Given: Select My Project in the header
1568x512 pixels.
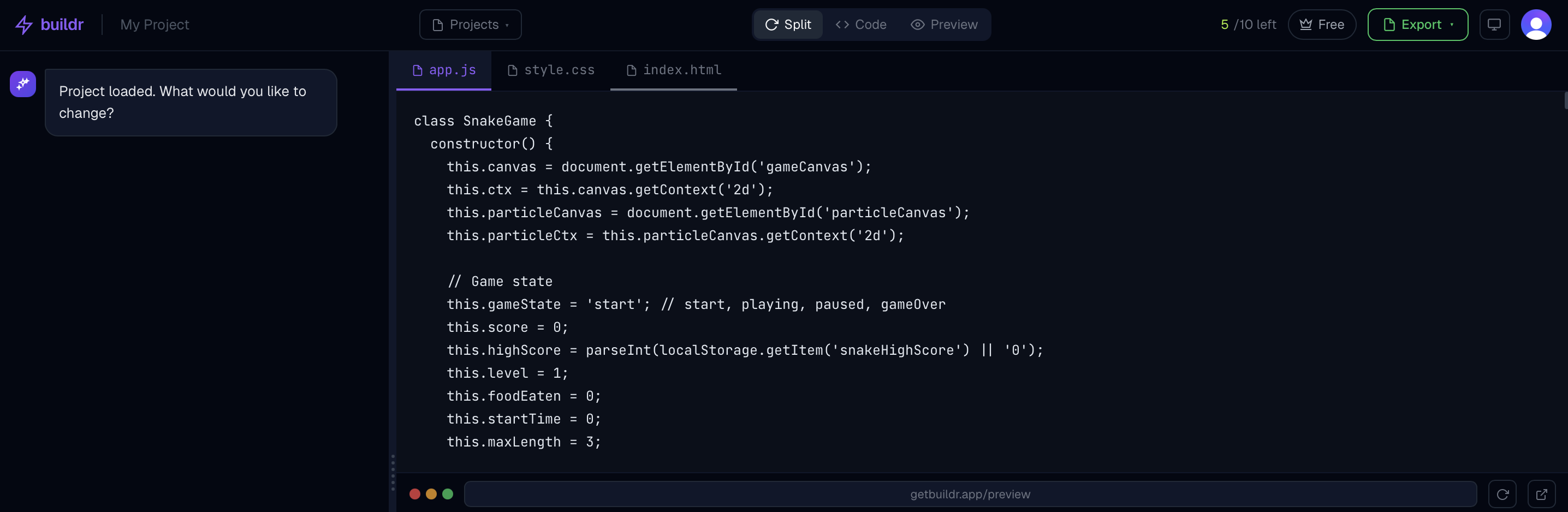Looking at the screenshot, I should [154, 25].
